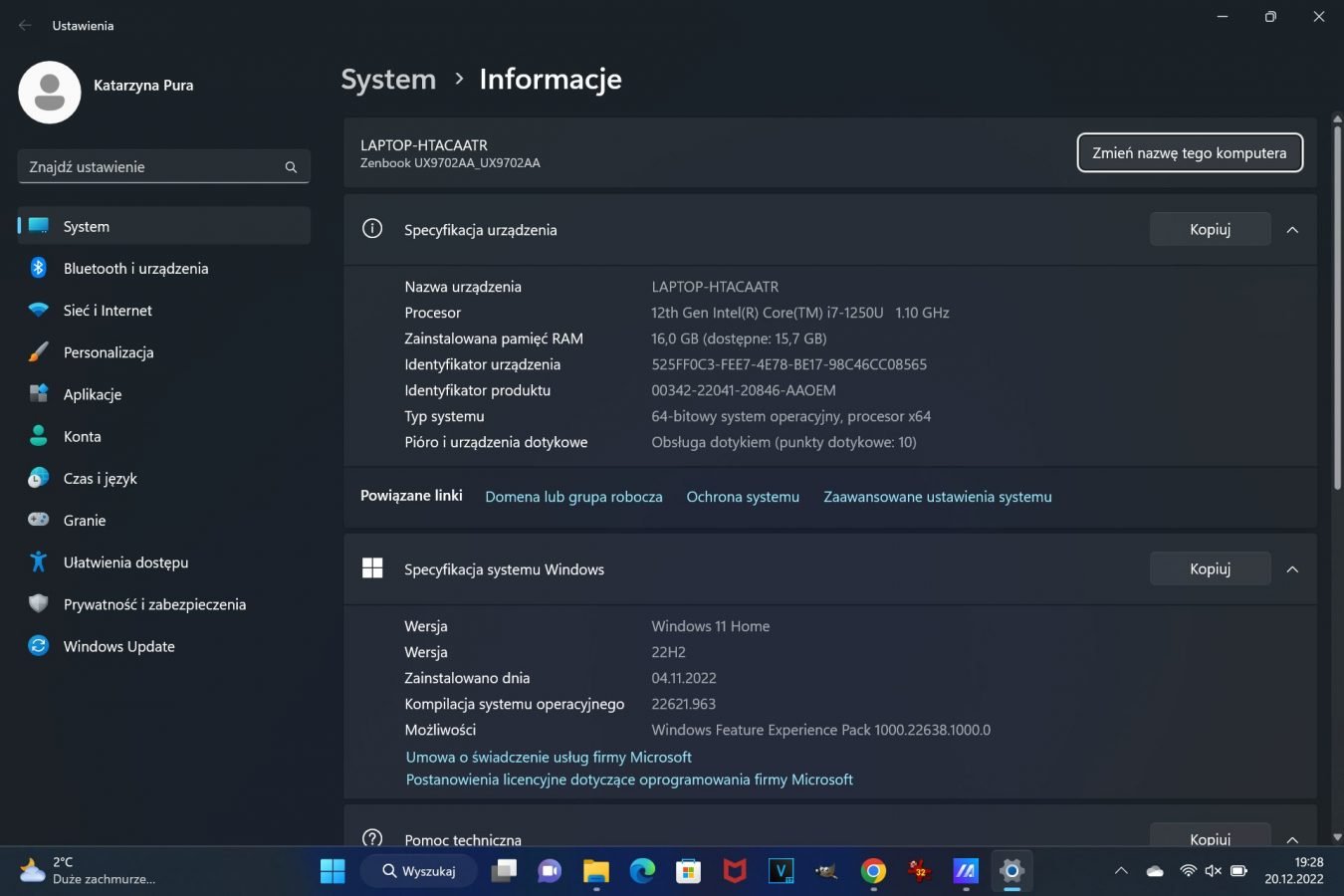Focus the Znajdź ustawienie search field
1344x896 pixels.
pos(164,166)
